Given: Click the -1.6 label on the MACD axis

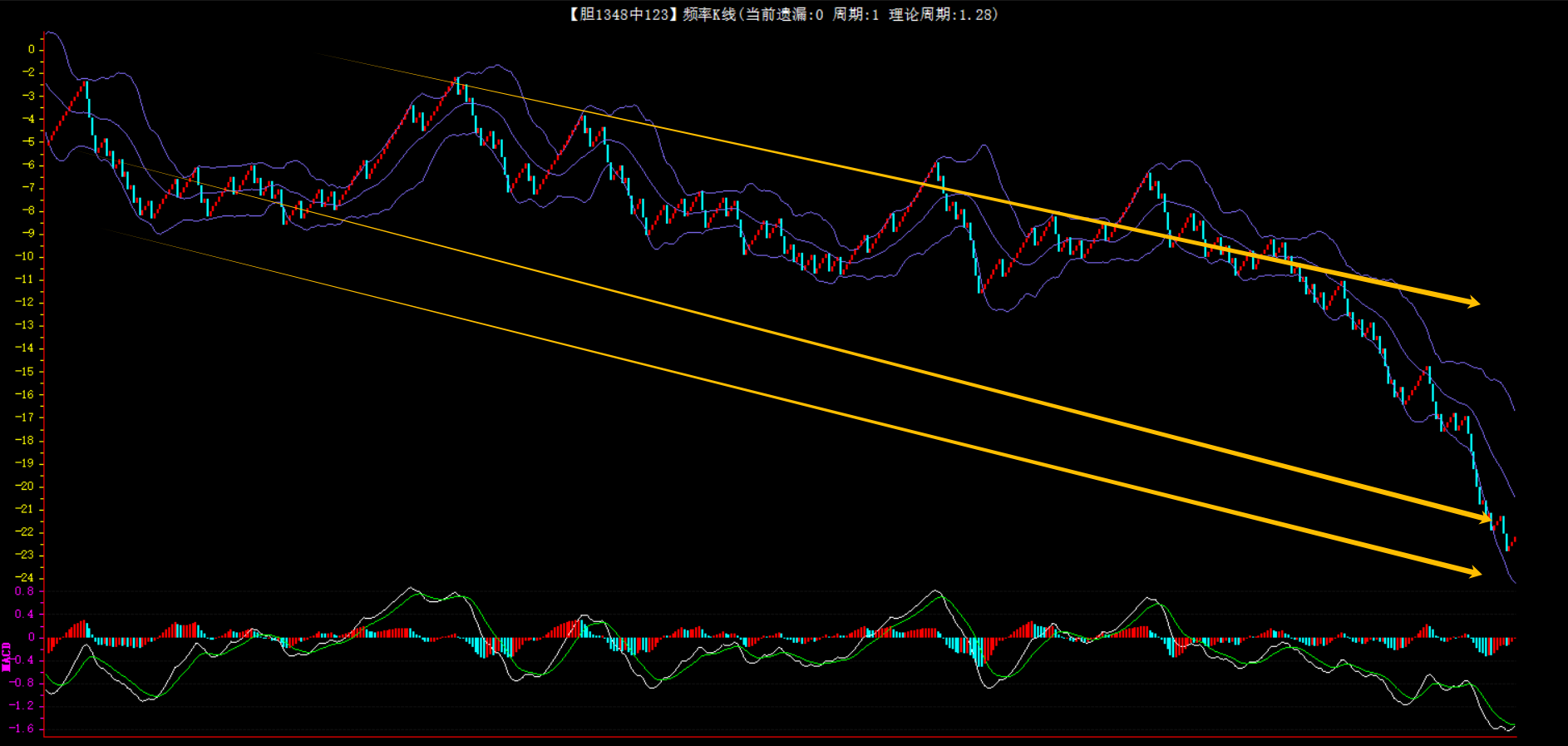Looking at the screenshot, I should 22,729.
